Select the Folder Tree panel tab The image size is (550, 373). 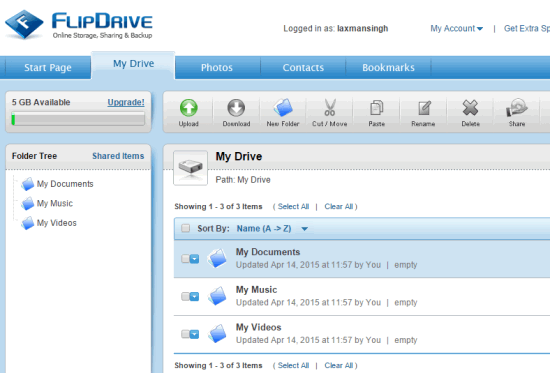pos(34,156)
